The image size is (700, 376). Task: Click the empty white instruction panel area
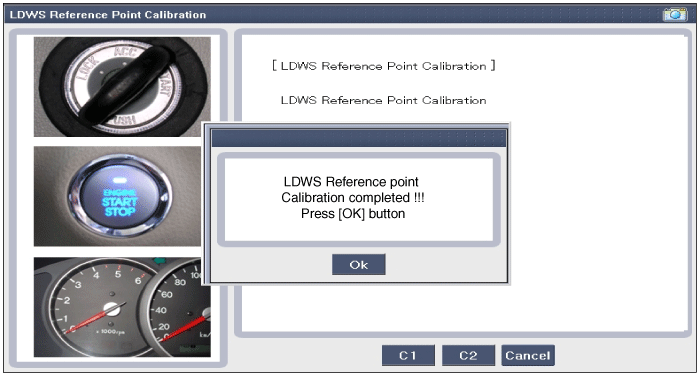tap(598, 201)
